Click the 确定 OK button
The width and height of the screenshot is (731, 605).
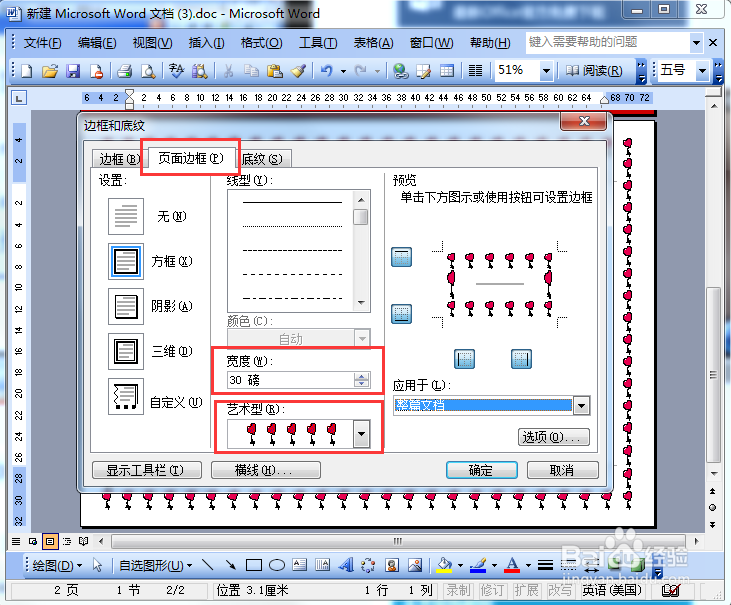[482, 470]
